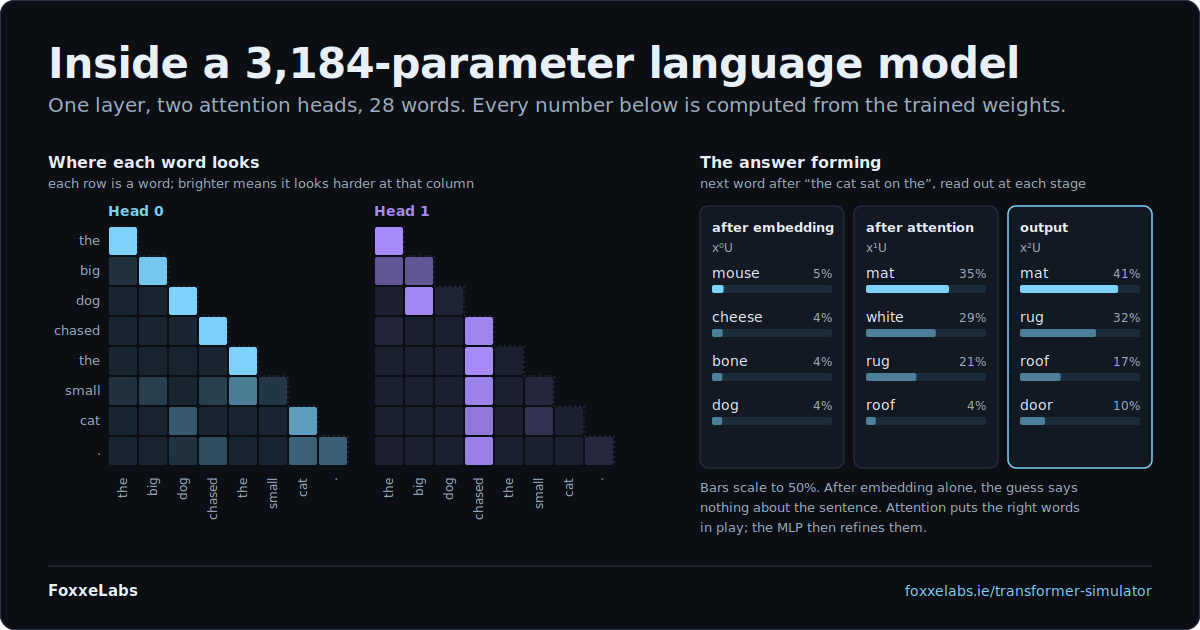
Task: Click the "big" column label under Head 0
Action: [x=153, y=488]
